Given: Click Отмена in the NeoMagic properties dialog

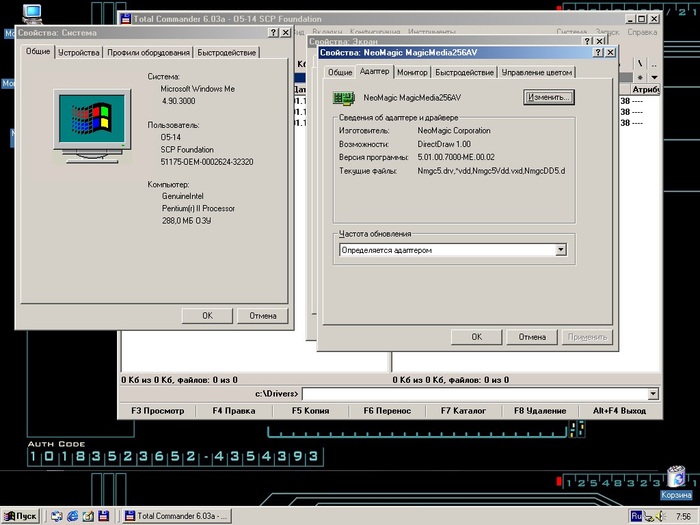Looking at the screenshot, I should click(x=531, y=337).
